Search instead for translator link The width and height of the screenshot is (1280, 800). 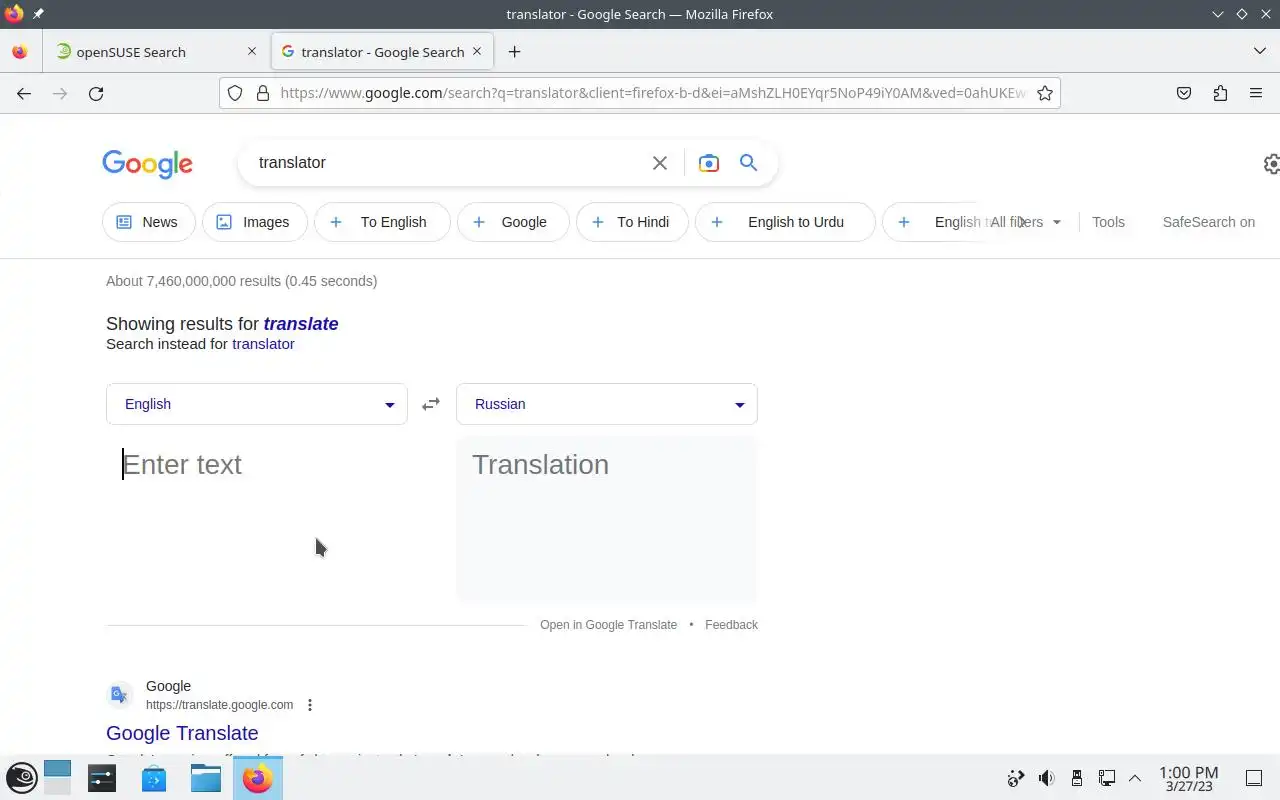click(x=263, y=344)
